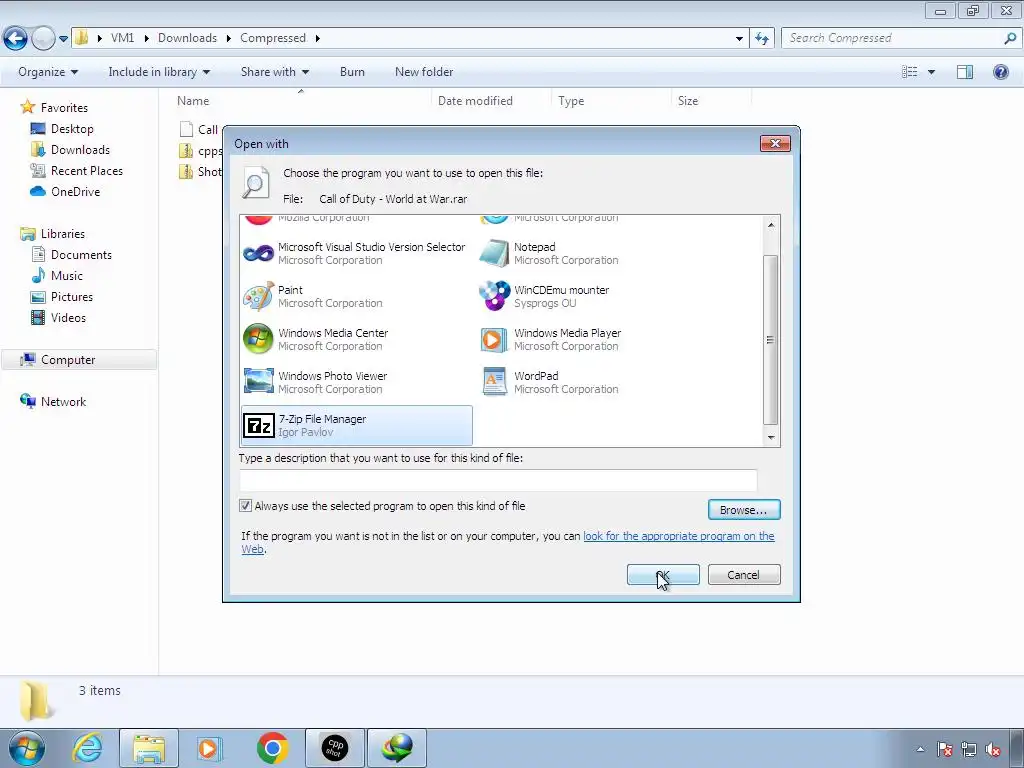The width and height of the screenshot is (1024, 768).
Task: Open address bar history dropdown arrow
Action: (739, 39)
